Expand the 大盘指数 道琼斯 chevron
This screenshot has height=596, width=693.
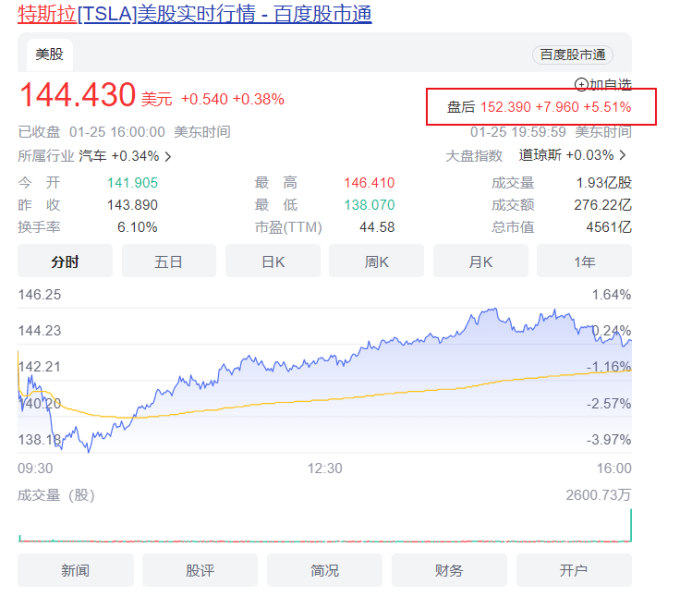tap(623, 155)
